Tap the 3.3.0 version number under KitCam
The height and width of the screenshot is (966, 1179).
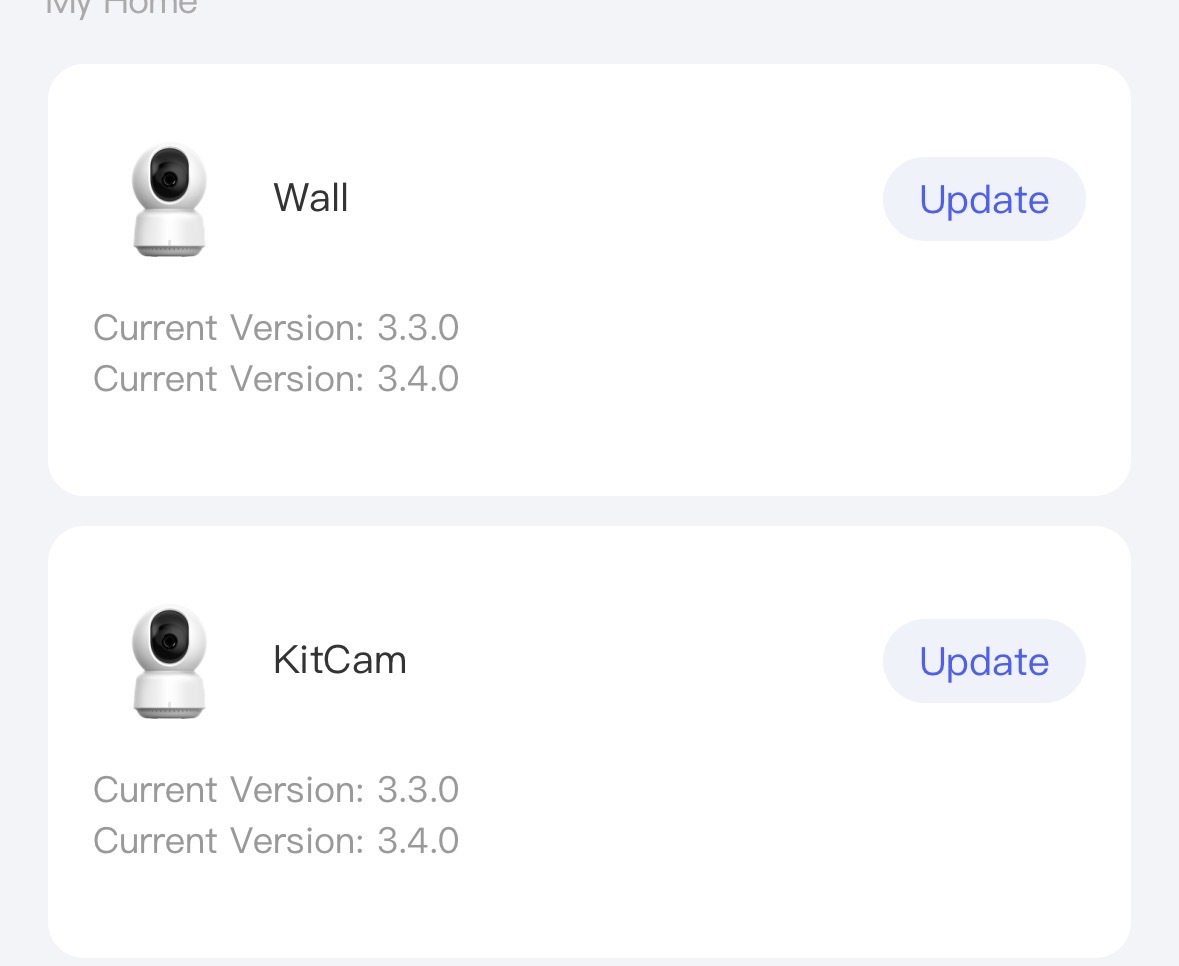coord(418,790)
